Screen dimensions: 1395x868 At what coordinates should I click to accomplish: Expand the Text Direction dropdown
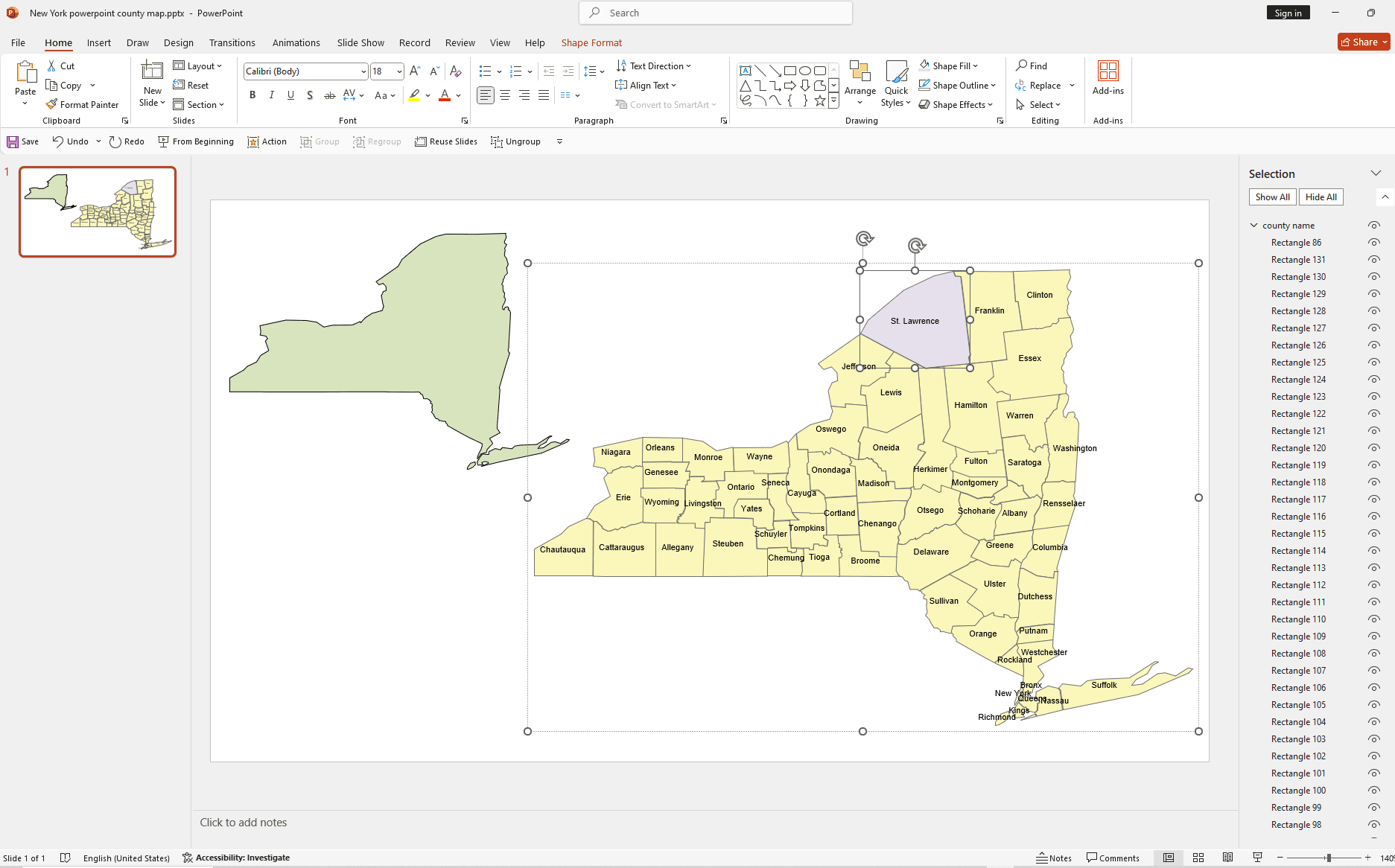point(688,66)
